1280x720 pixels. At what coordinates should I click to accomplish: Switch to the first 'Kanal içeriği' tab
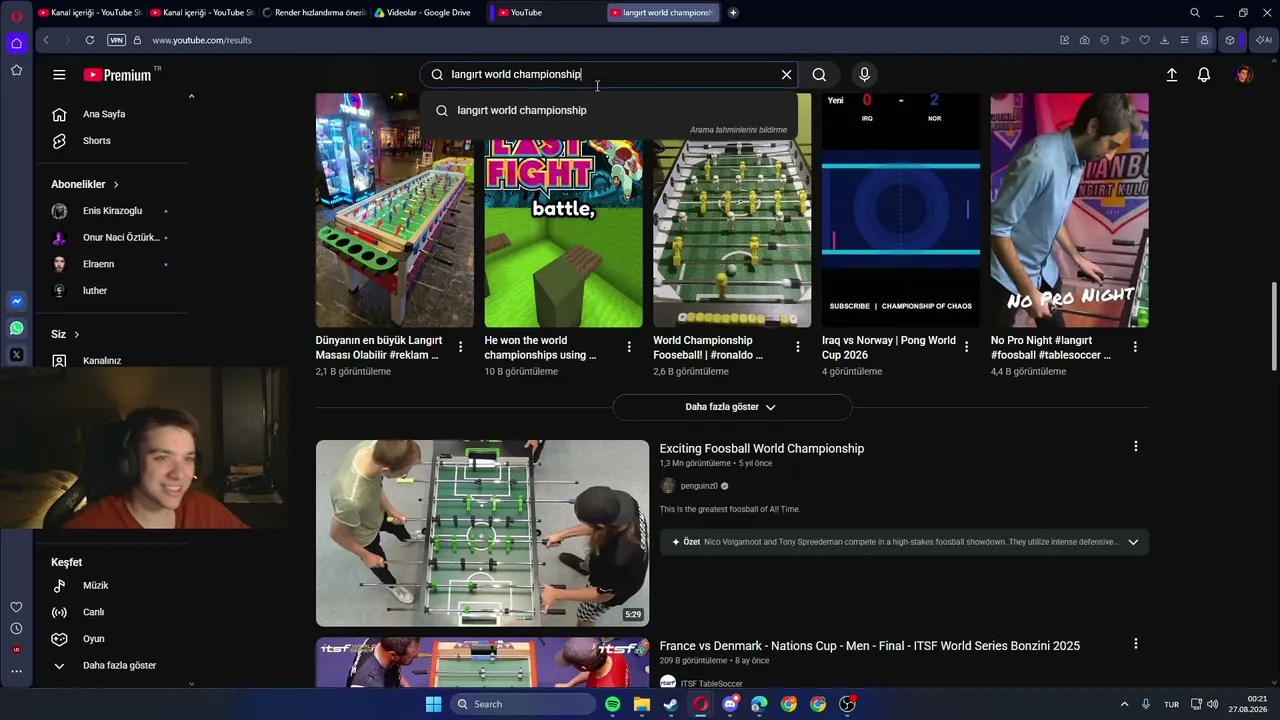[89, 13]
